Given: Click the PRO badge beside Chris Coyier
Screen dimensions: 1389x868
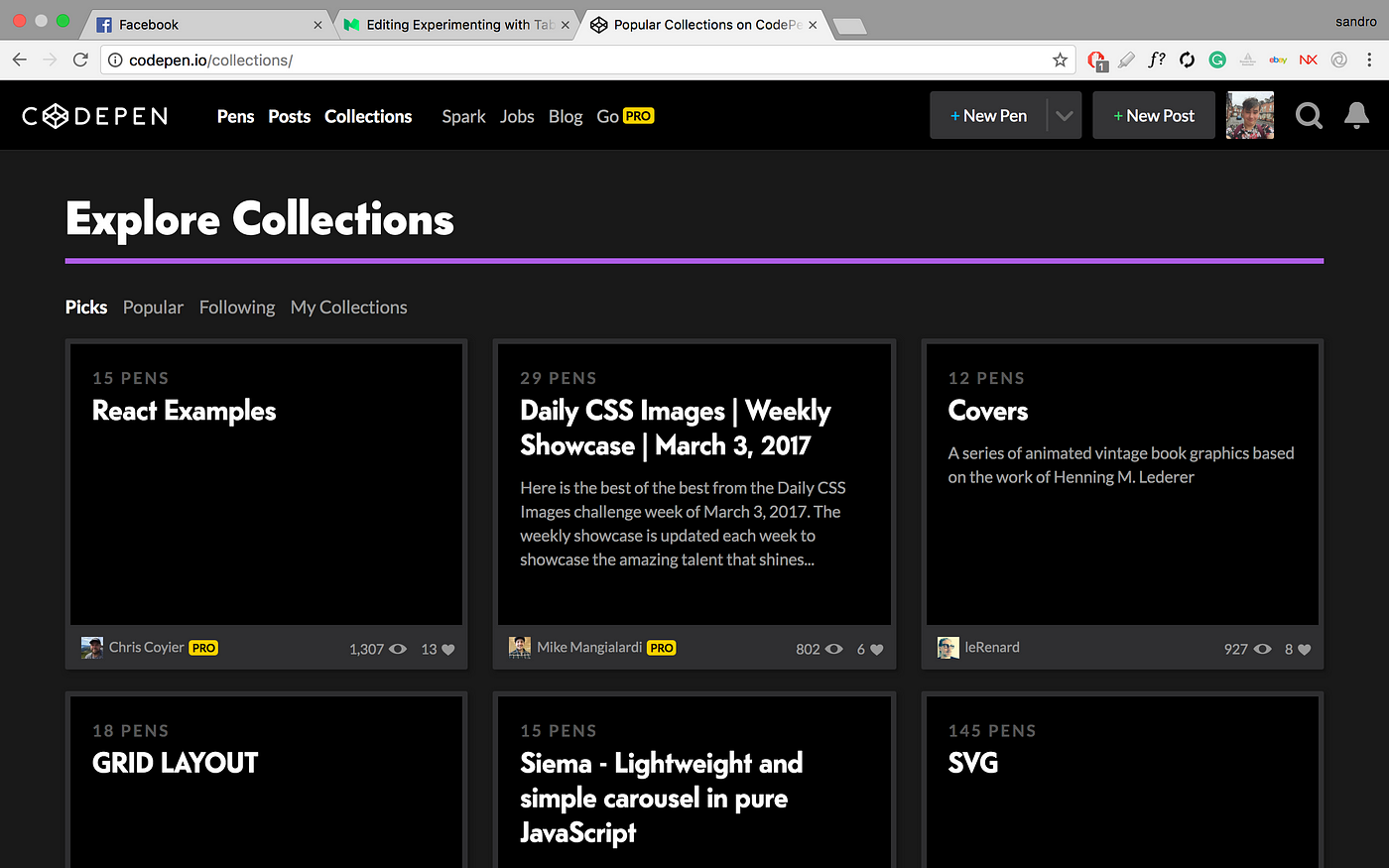Looking at the screenshot, I should (x=203, y=648).
